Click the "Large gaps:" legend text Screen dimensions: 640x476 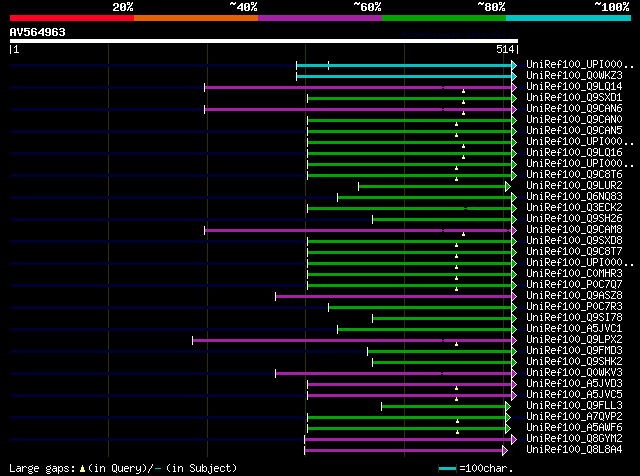click(x=42, y=468)
